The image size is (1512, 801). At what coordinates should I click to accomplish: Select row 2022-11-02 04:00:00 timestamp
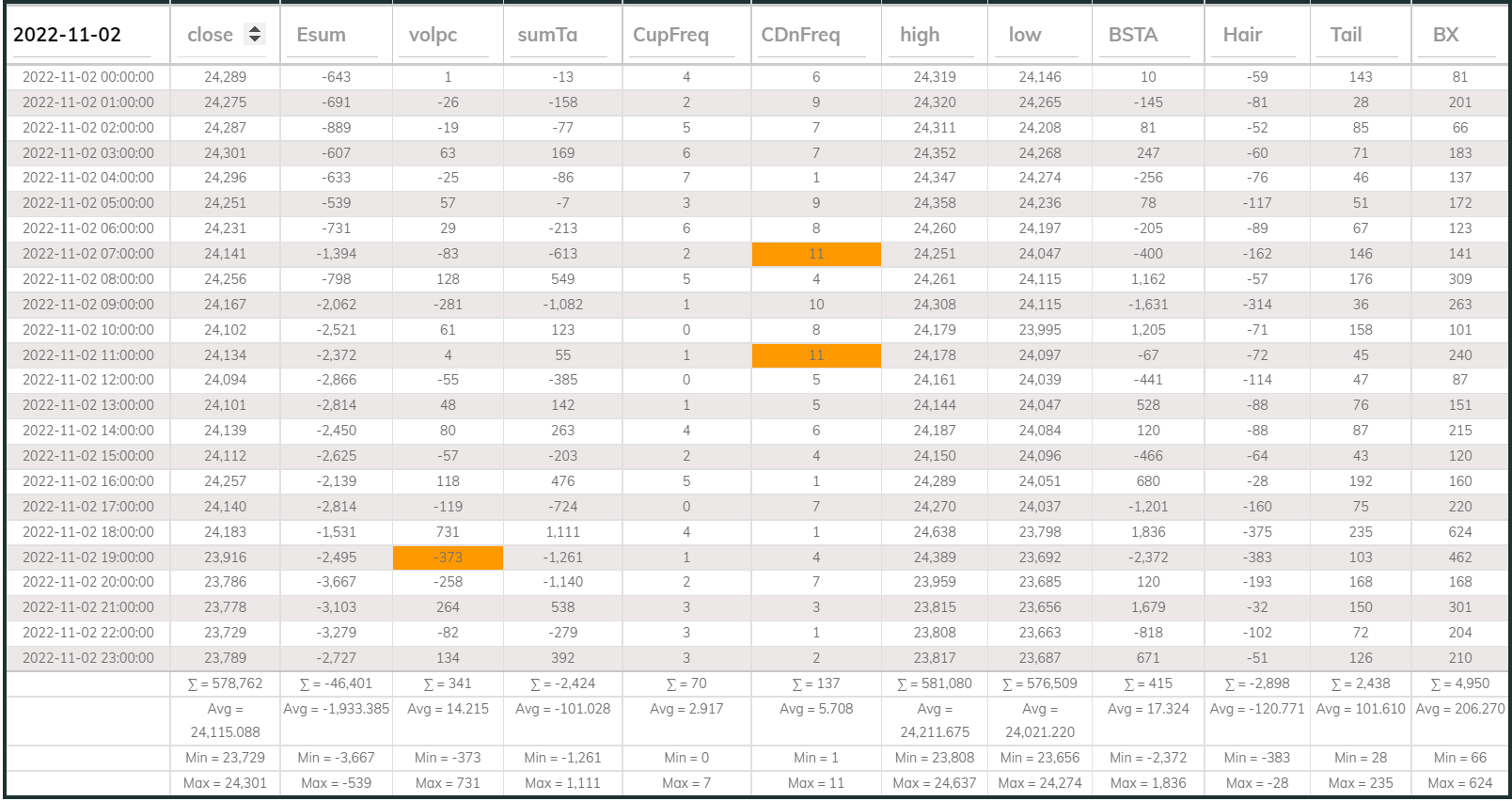click(88, 178)
